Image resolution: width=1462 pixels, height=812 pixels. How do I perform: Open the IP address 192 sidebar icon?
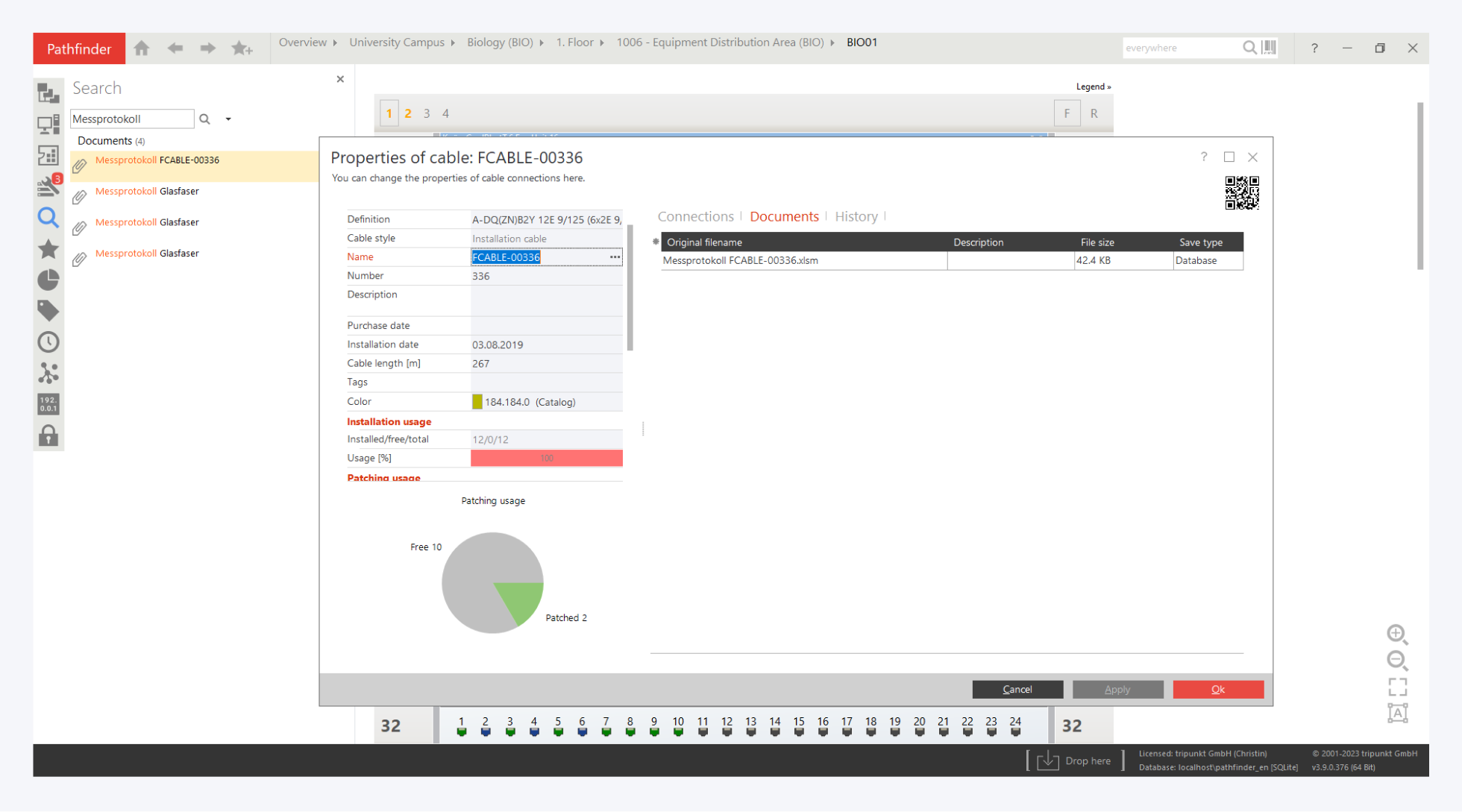(x=48, y=404)
